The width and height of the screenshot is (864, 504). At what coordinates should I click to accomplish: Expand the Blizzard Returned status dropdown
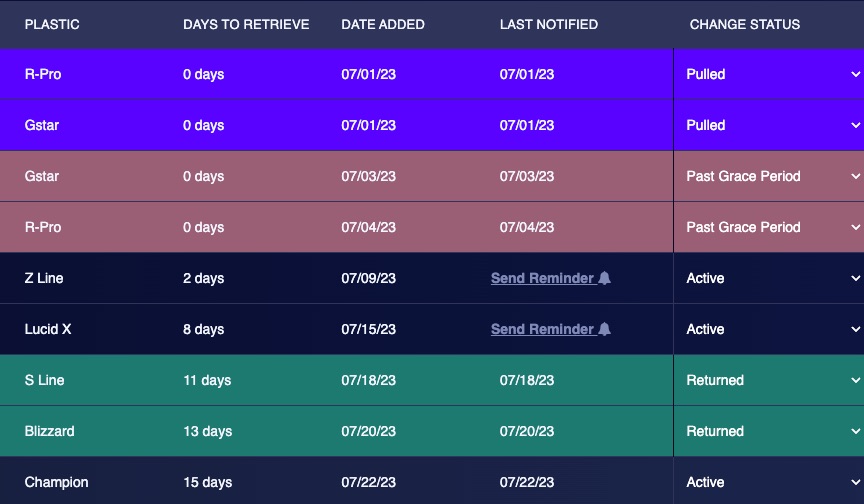[770, 432]
